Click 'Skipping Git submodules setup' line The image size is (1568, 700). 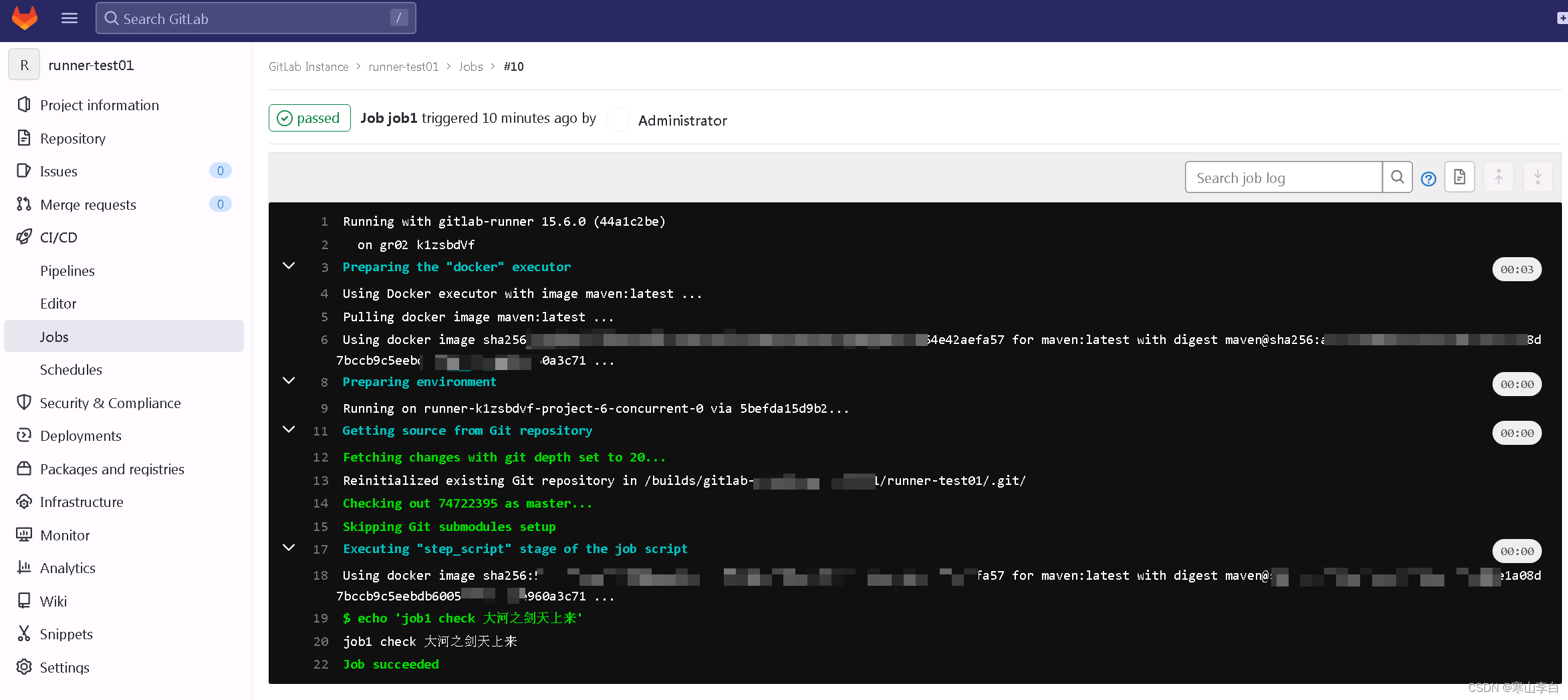(449, 526)
